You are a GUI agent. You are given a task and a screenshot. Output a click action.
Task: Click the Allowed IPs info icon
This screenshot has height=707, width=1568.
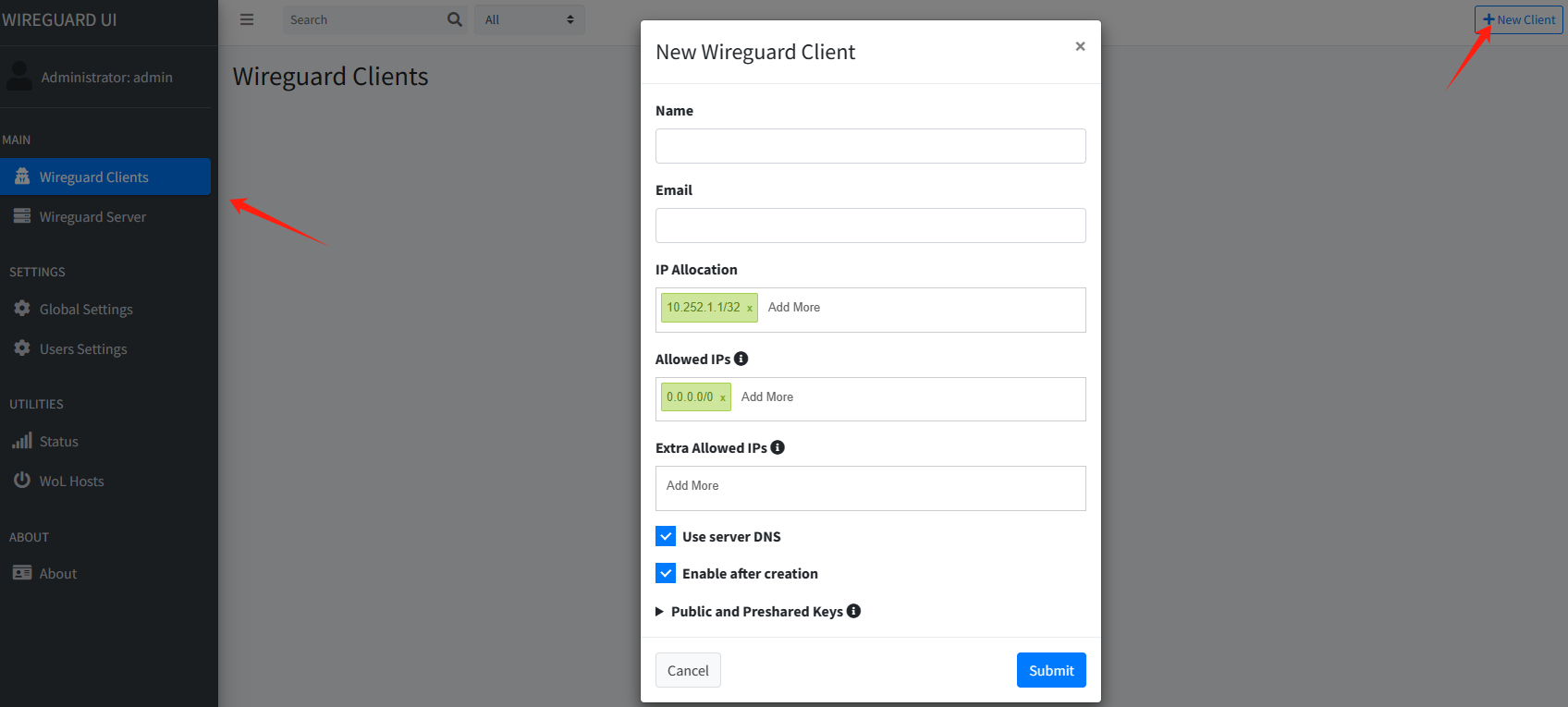(x=741, y=359)
